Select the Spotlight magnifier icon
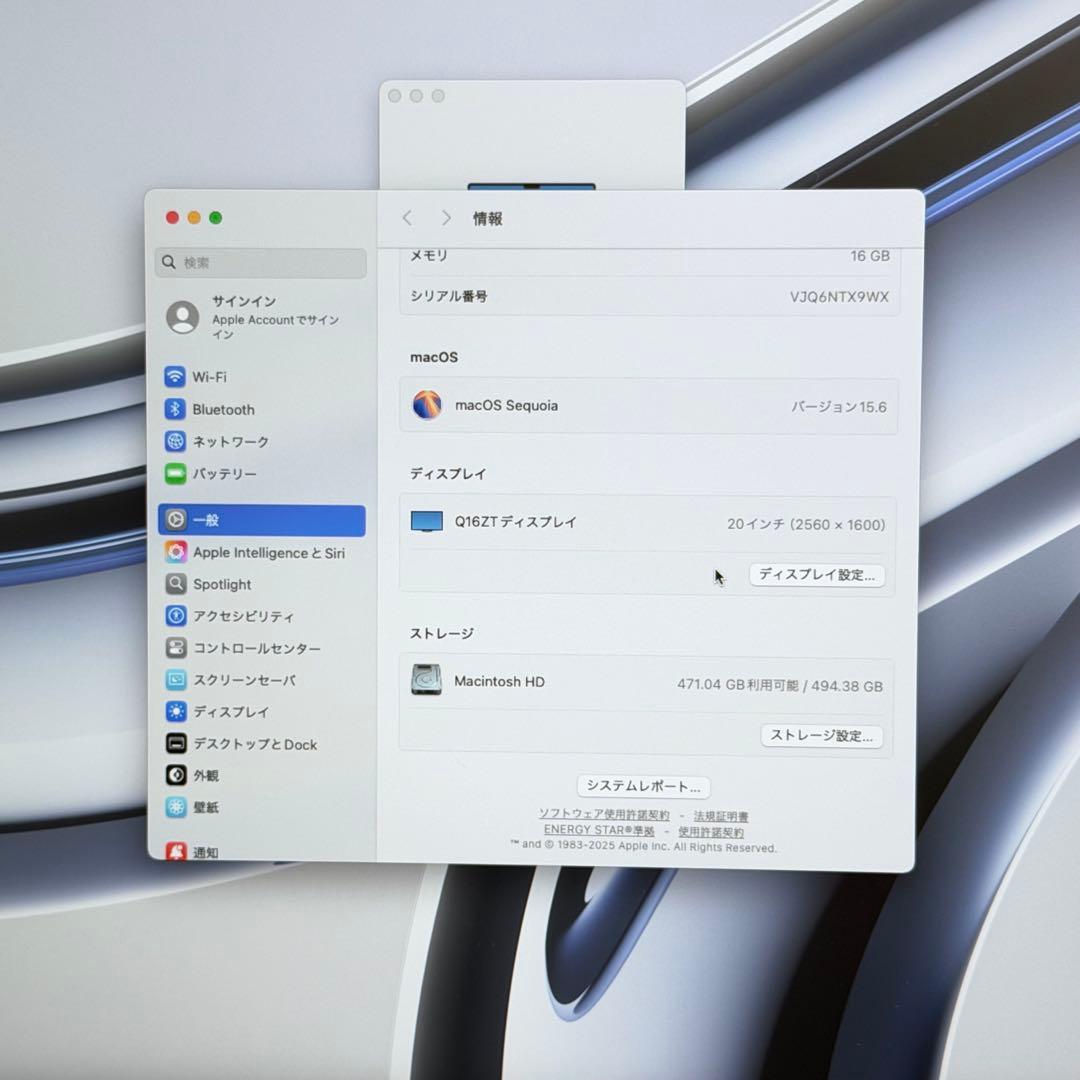This screenshot has height=1080, width=1080. (176, 584)
